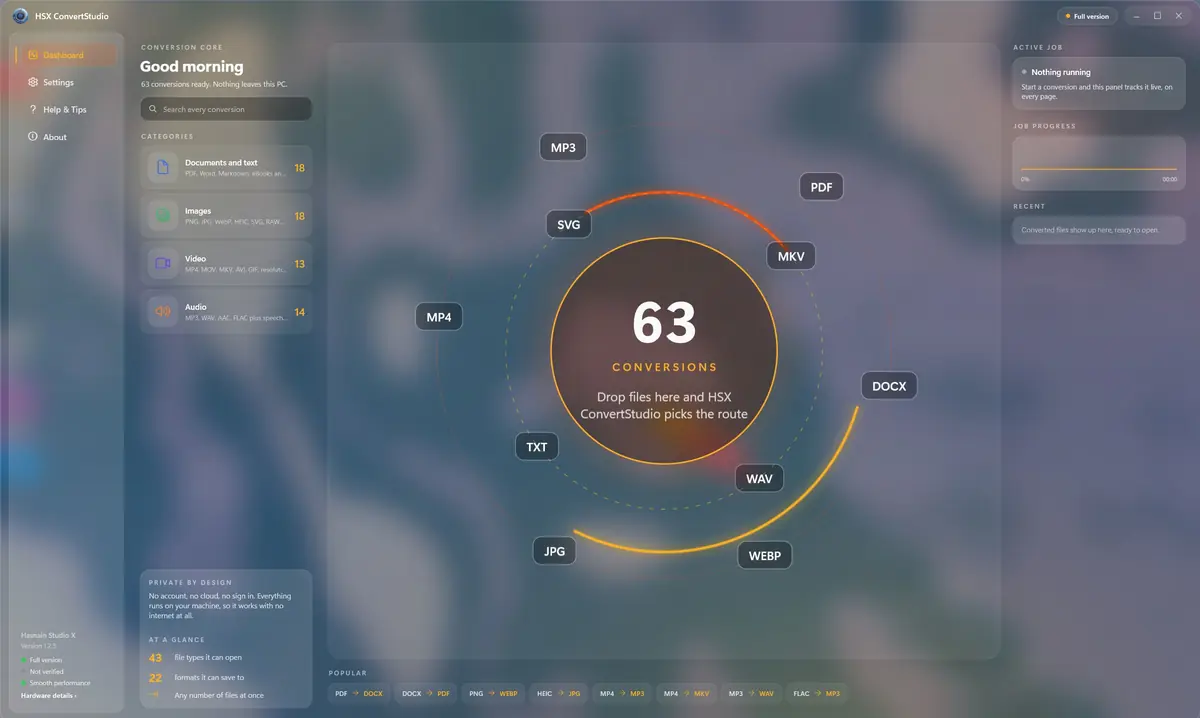Click the 00:00 elapsed time label
Viewport: 1200px width, 718px height.
pos(1170,179)
